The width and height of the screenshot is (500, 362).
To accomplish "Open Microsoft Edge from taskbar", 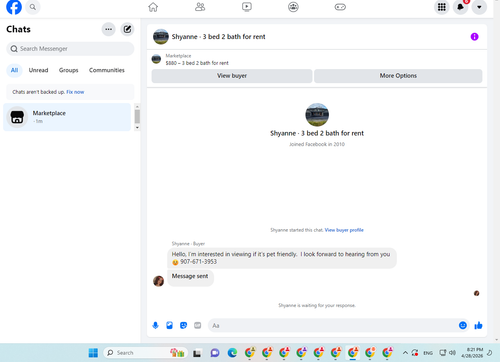I will 232,353.
